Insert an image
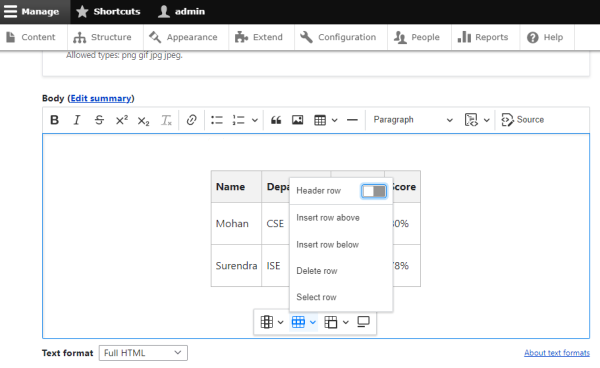Screen dimensions: 600x368 298,120
